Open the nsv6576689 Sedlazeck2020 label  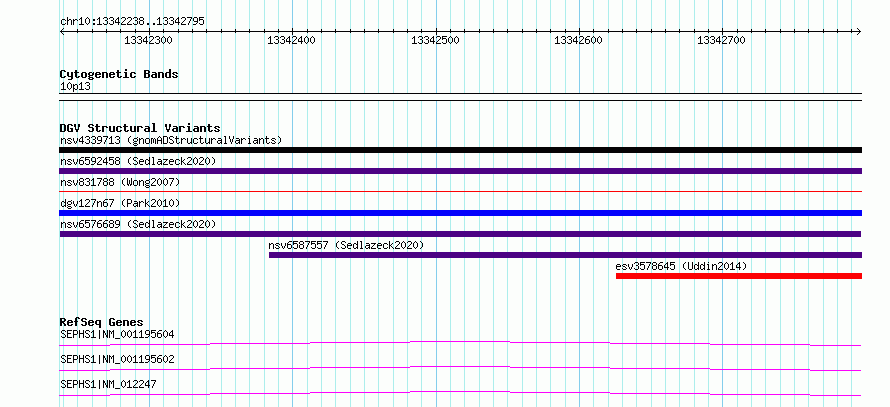138,224
